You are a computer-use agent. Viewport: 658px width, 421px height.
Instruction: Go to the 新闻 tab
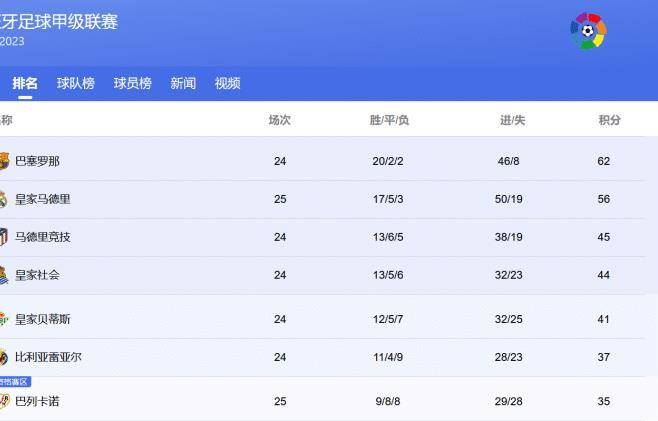click(183, 83)
